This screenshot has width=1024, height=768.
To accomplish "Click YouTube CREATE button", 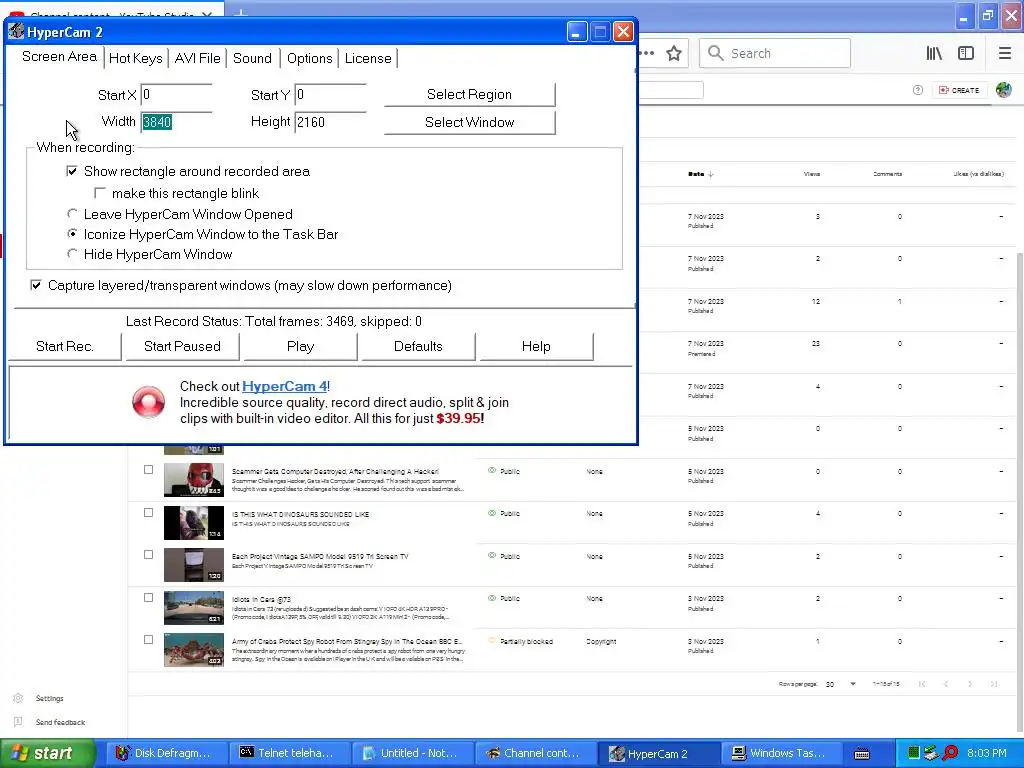I will click(x=959, y=90).
